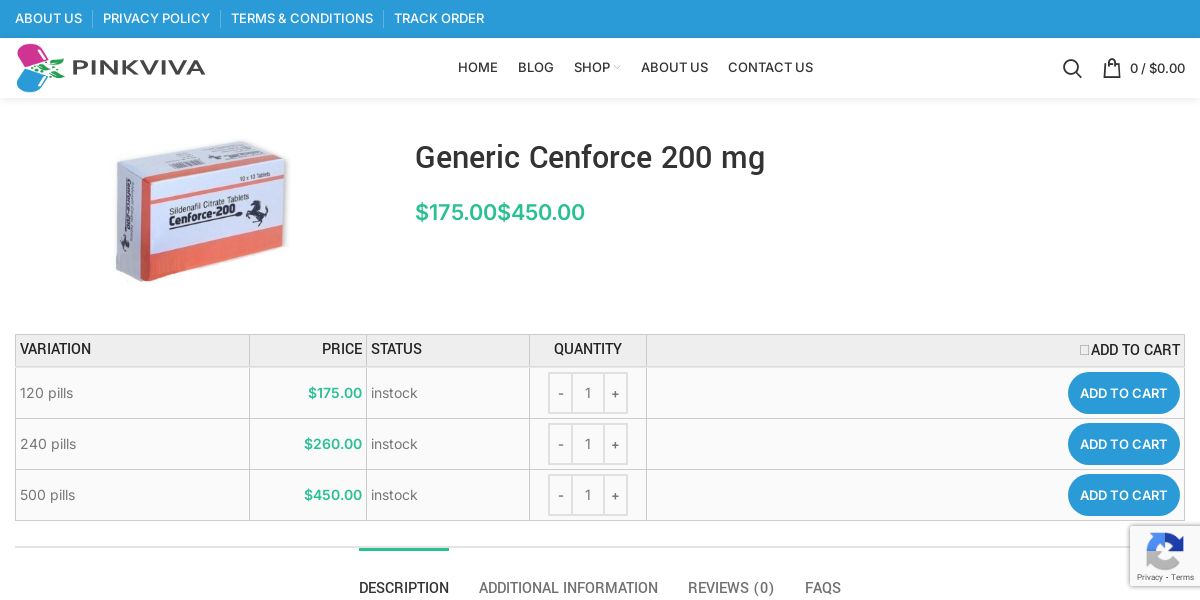1200x600 pixels.
Task: Expand the Shop dropdown menu
Action: pos(597,68)
